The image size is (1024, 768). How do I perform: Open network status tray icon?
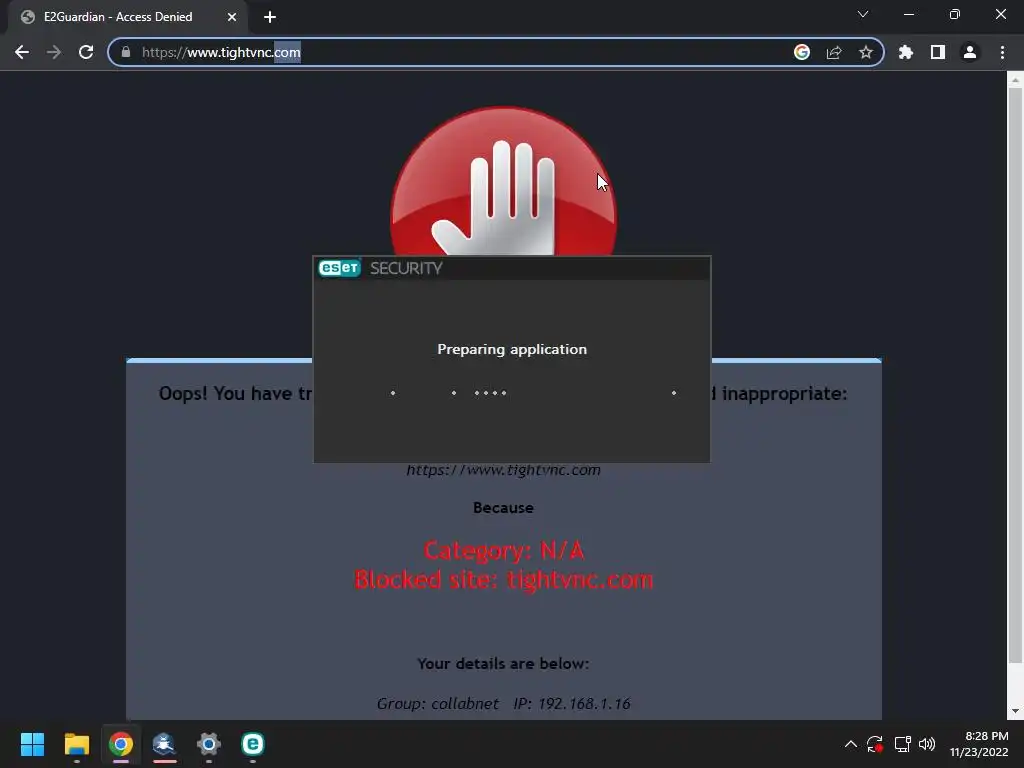point(903,744)
